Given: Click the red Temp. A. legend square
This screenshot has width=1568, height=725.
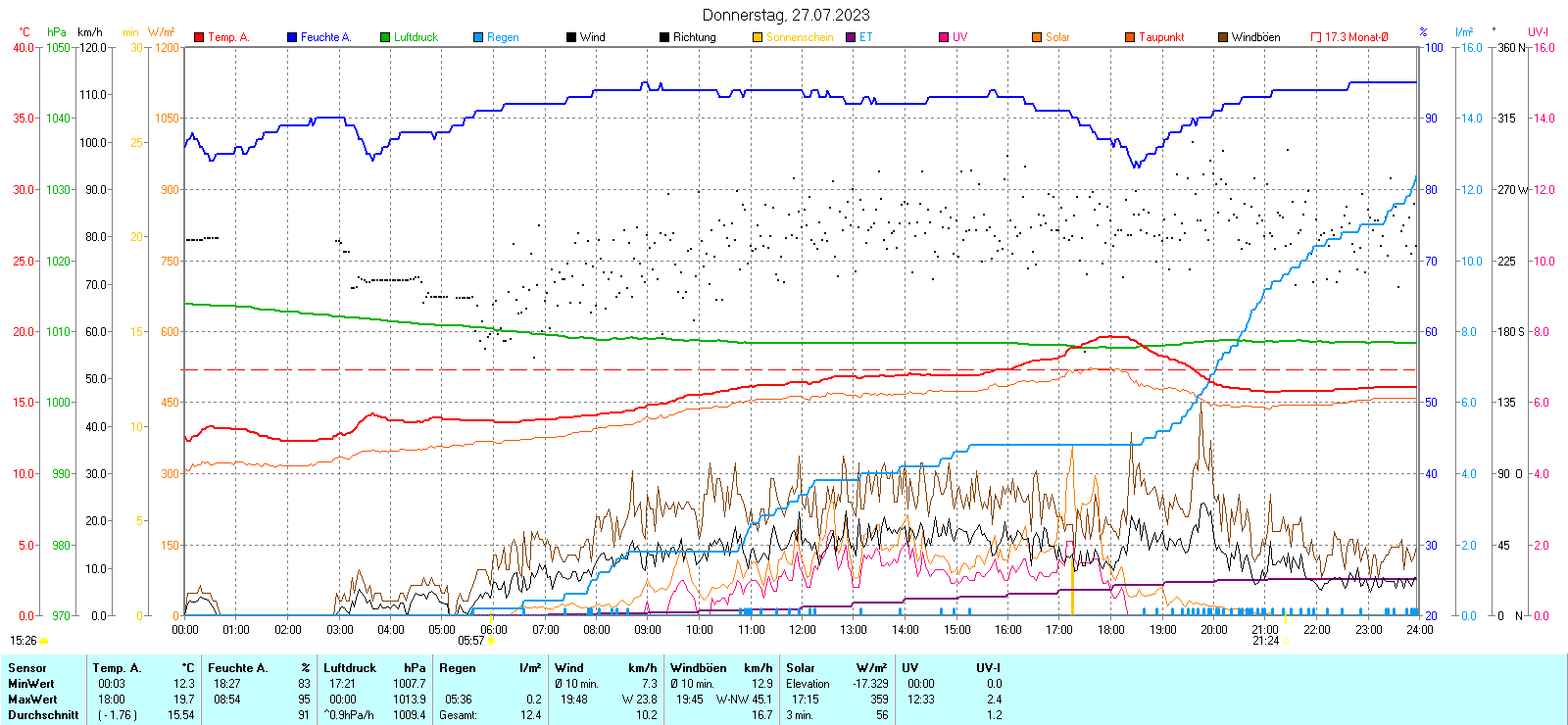Looking at the screenshot, I should [199, 37].
